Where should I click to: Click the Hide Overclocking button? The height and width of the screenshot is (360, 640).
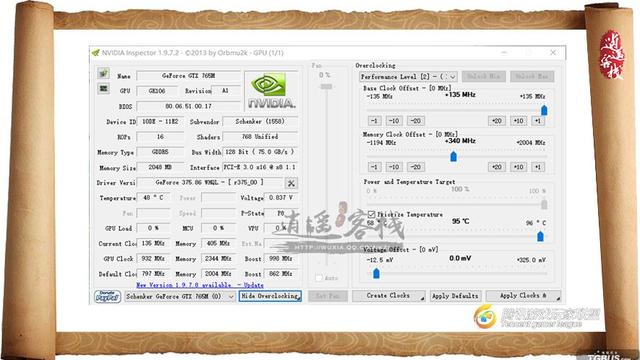tap(270, 296)
